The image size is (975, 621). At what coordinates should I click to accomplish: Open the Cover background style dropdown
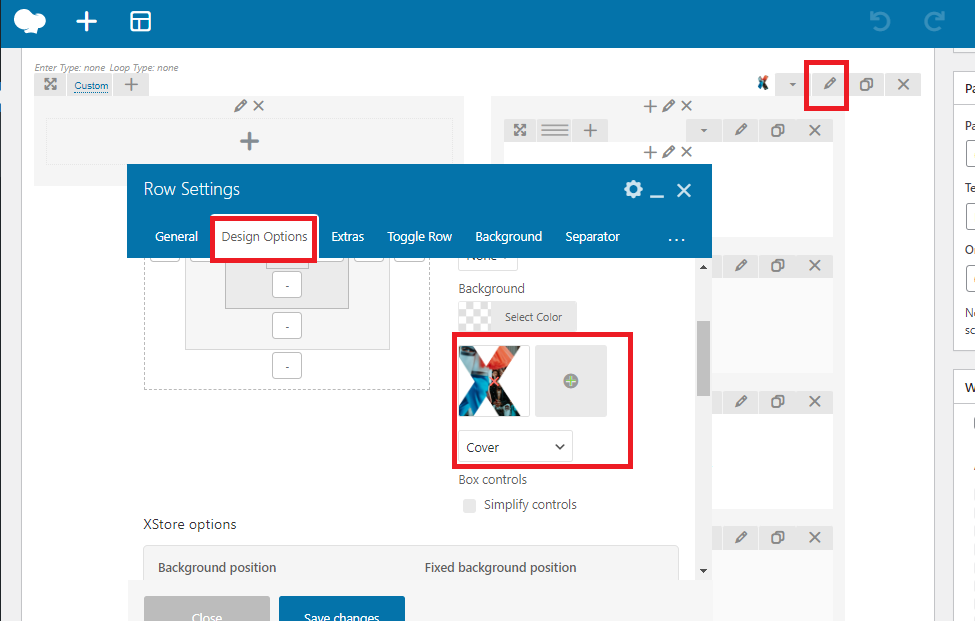coord(515,447)
